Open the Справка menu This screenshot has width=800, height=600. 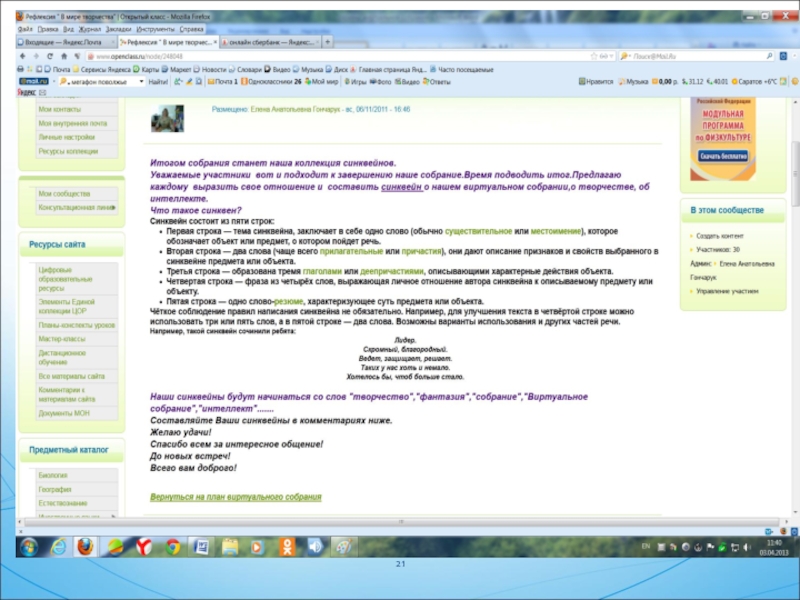191,29
